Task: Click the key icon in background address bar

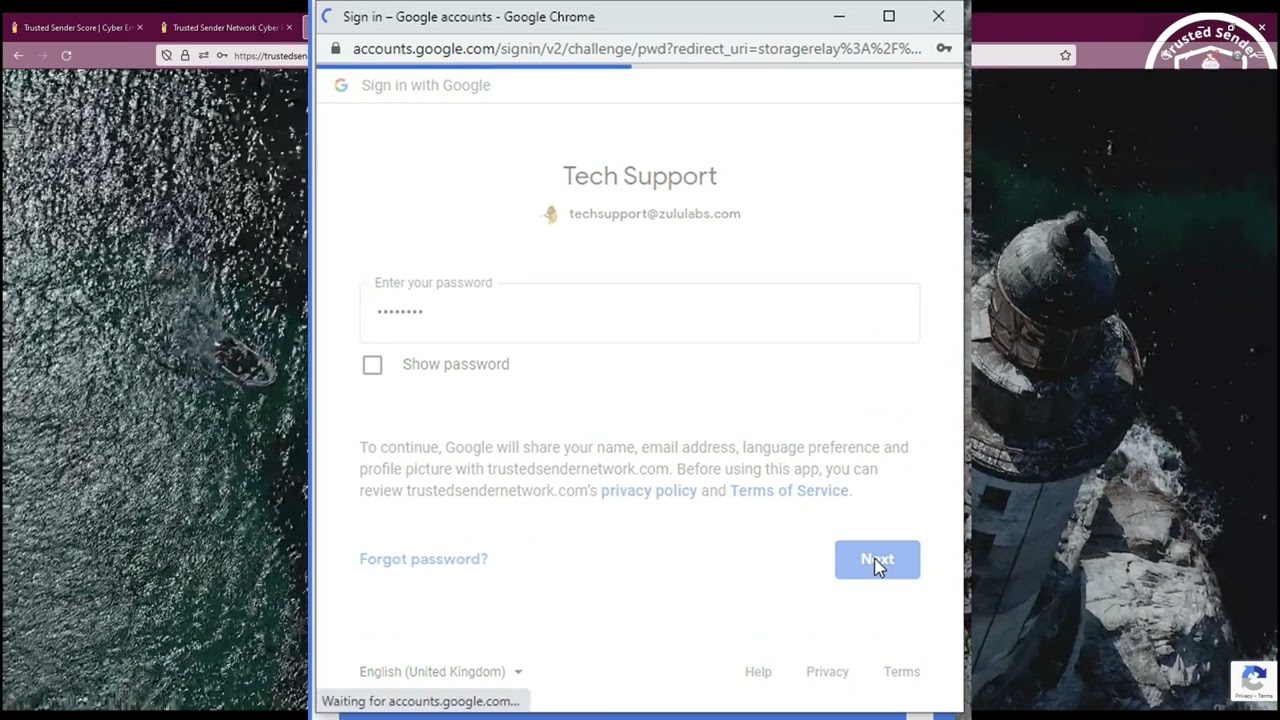Action: click(x=221, y=56)
